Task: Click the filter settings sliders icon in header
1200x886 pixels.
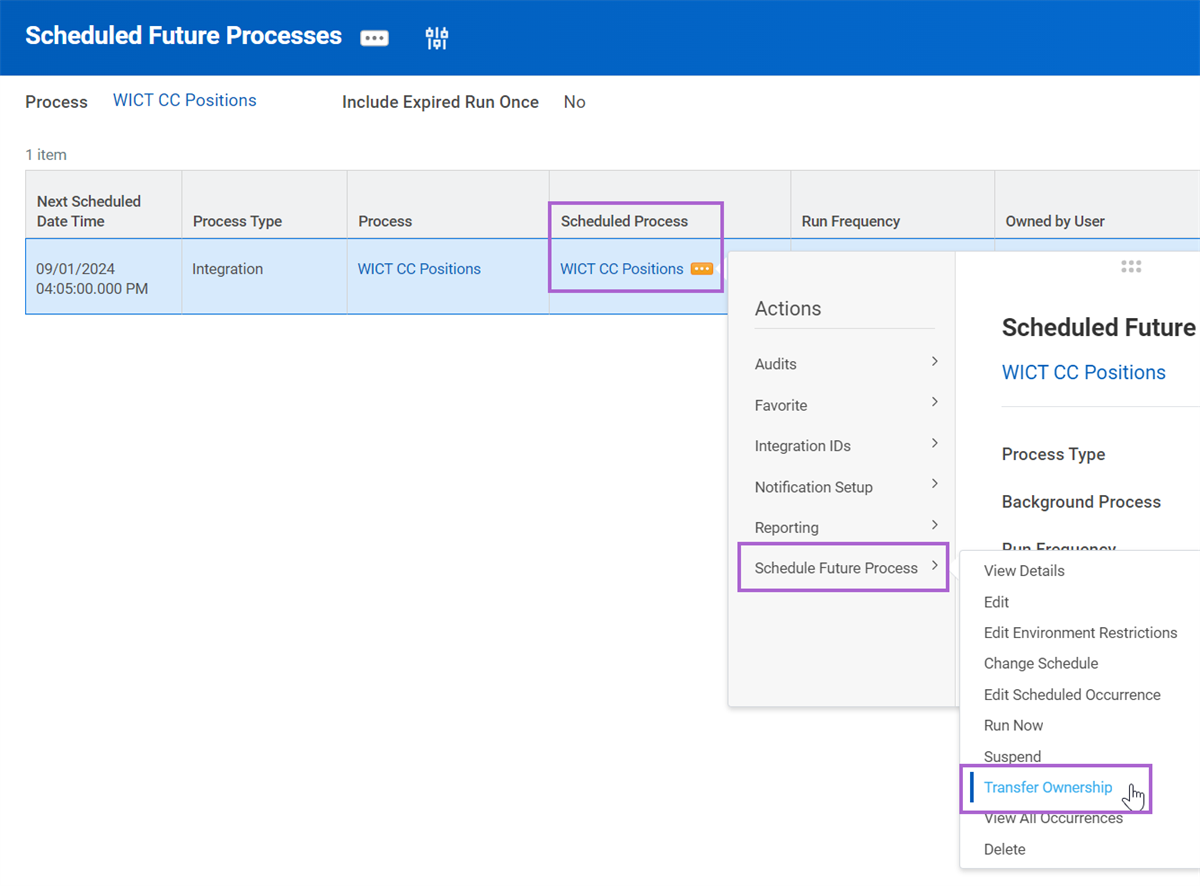Action: pyautogui.click(x=437, y=38)
